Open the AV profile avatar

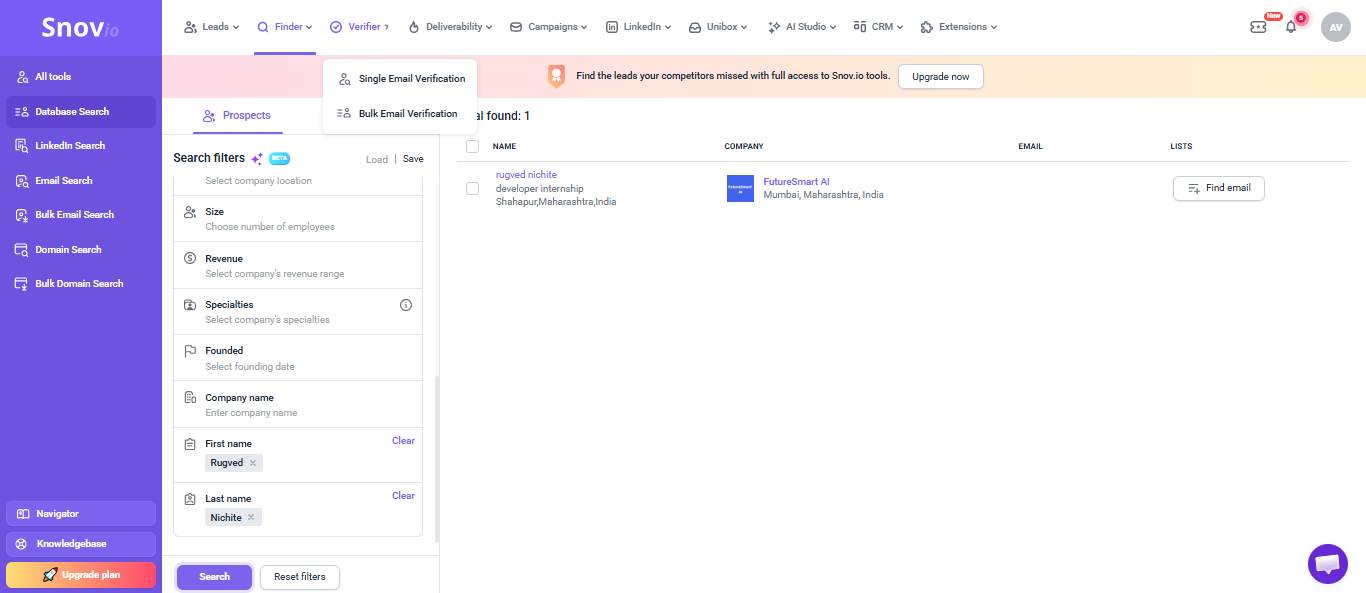(x=1336, y=27)
